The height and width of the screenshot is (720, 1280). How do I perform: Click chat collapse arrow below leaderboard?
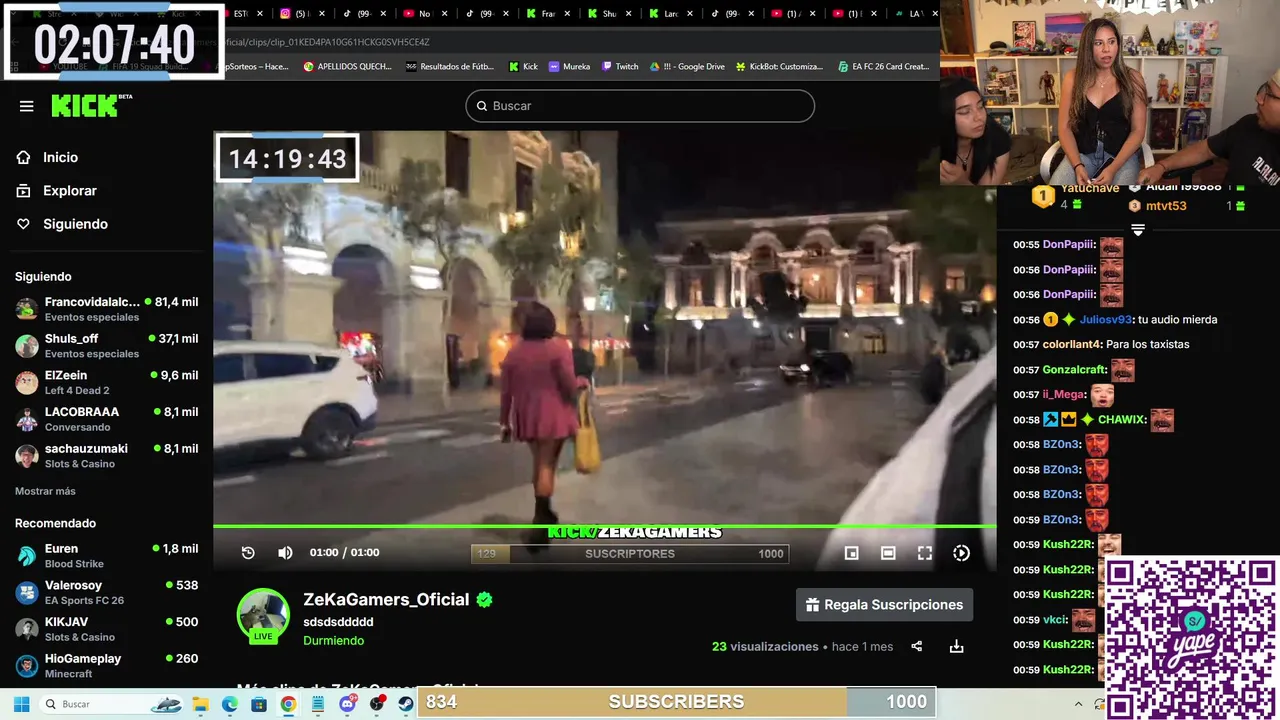1137,229
